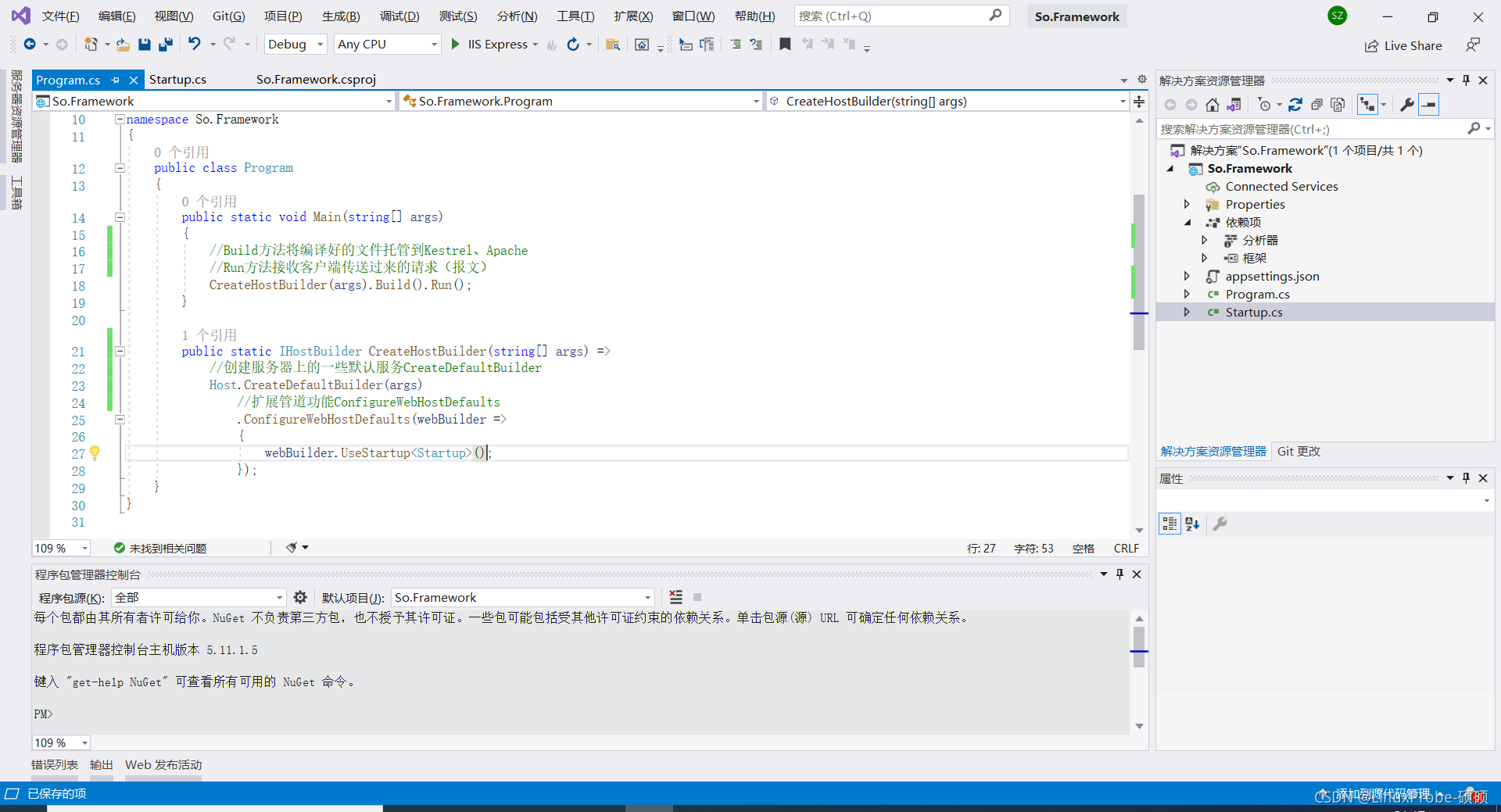Open the So.Framework project navigation dropdown
The height and width of the screenshot is (812, 1501).
tap(214, 102)
